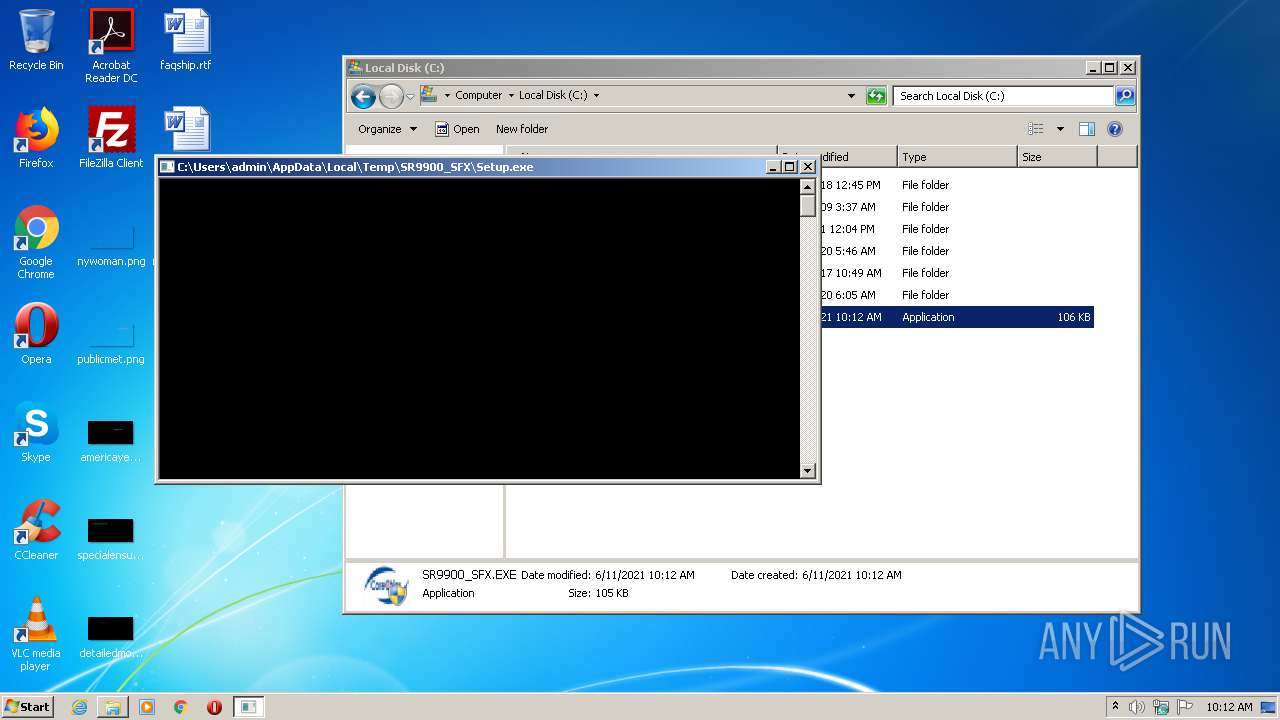Select folder row dated 3:37 AM
The height and width of the screenshot is (720, 1280).
[956, 207]
